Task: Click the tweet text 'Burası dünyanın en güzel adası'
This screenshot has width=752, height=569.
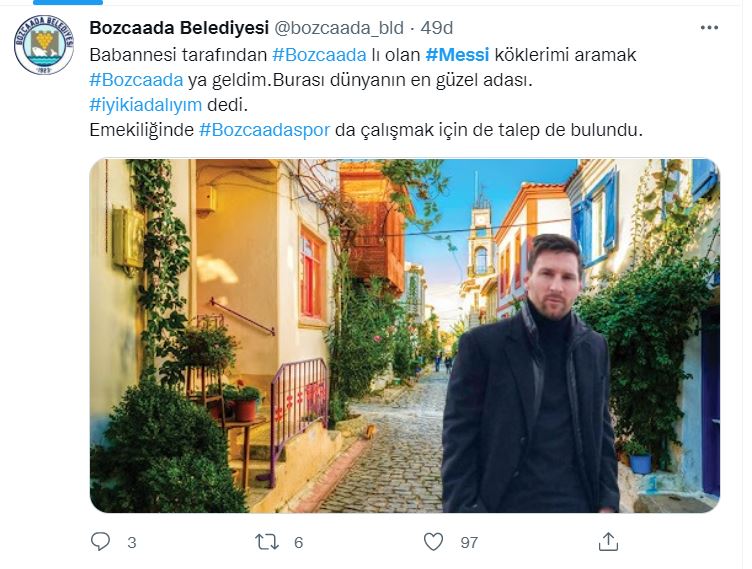Action: (402, 80)
